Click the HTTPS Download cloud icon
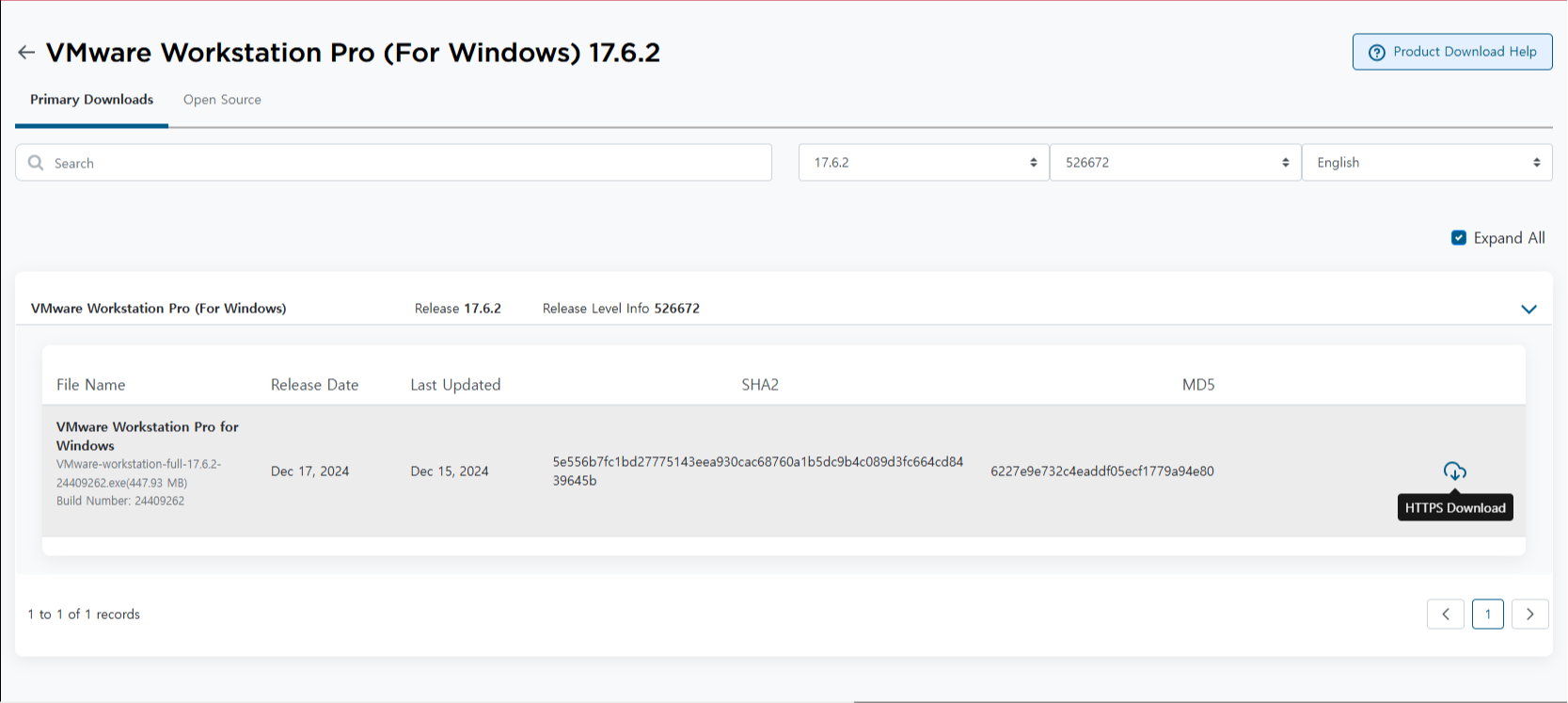 (x=1455, y=471)
